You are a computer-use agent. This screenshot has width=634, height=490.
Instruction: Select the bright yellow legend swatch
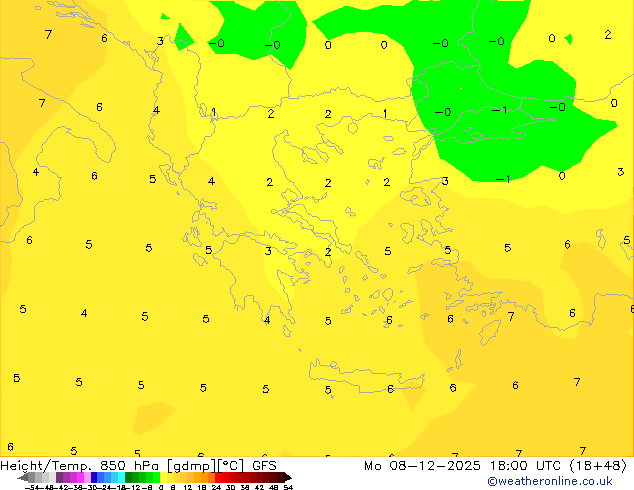pos(163,477)
